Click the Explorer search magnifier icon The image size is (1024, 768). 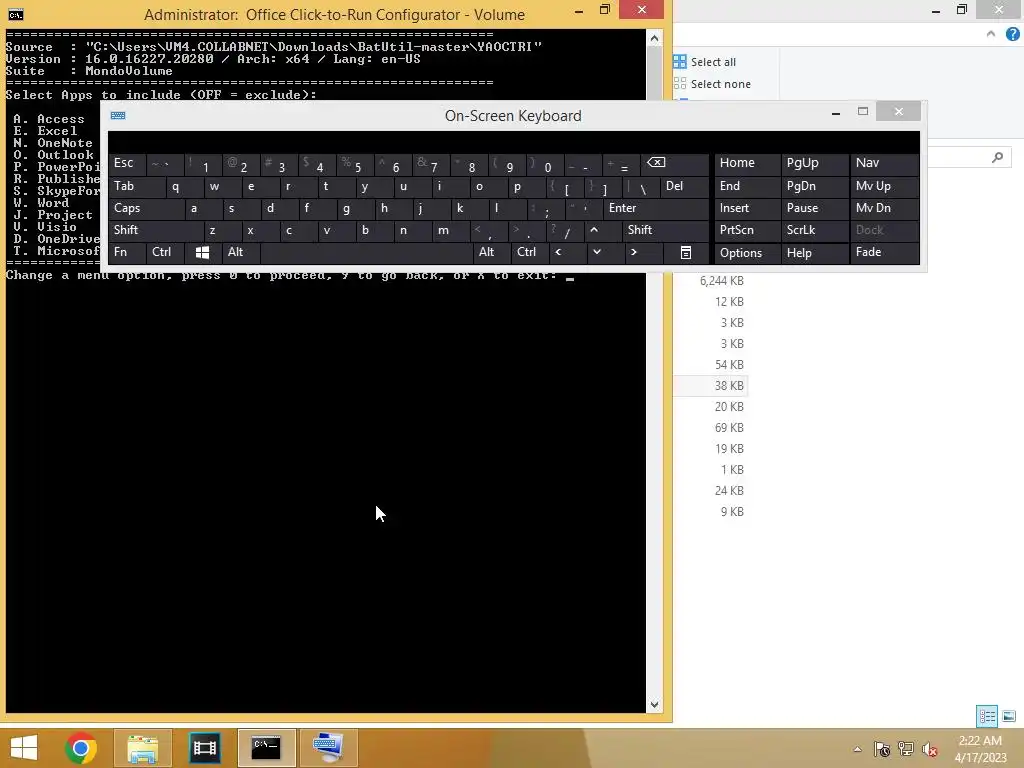click(x=997, y=157)
